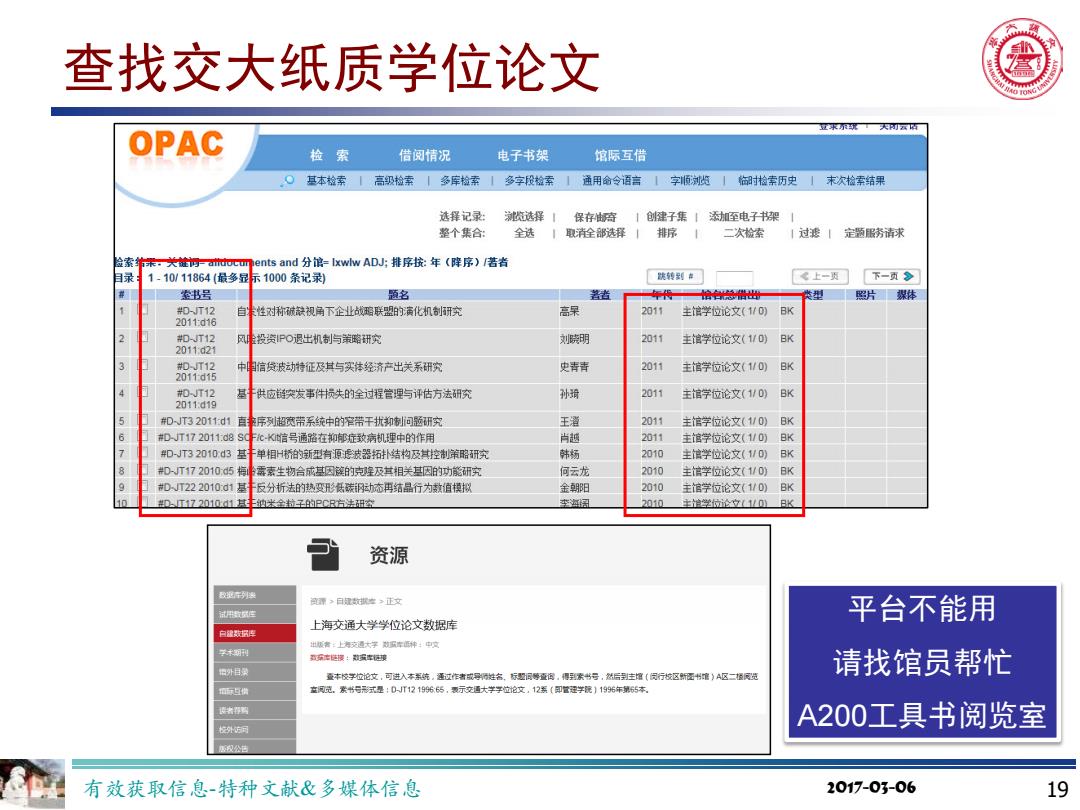Go to next page with 下一页
The height and width of the screenshot is (810, 1080).
(x=892, y=276)
